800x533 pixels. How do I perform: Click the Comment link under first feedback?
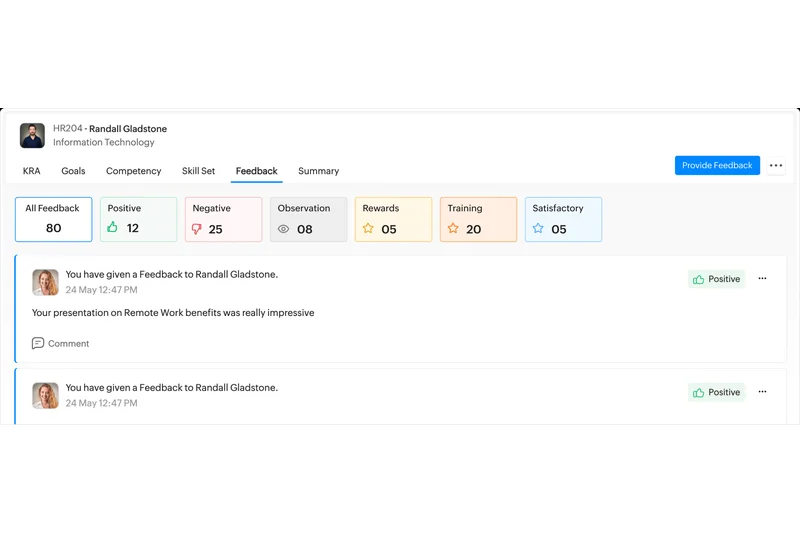[68, 343]
